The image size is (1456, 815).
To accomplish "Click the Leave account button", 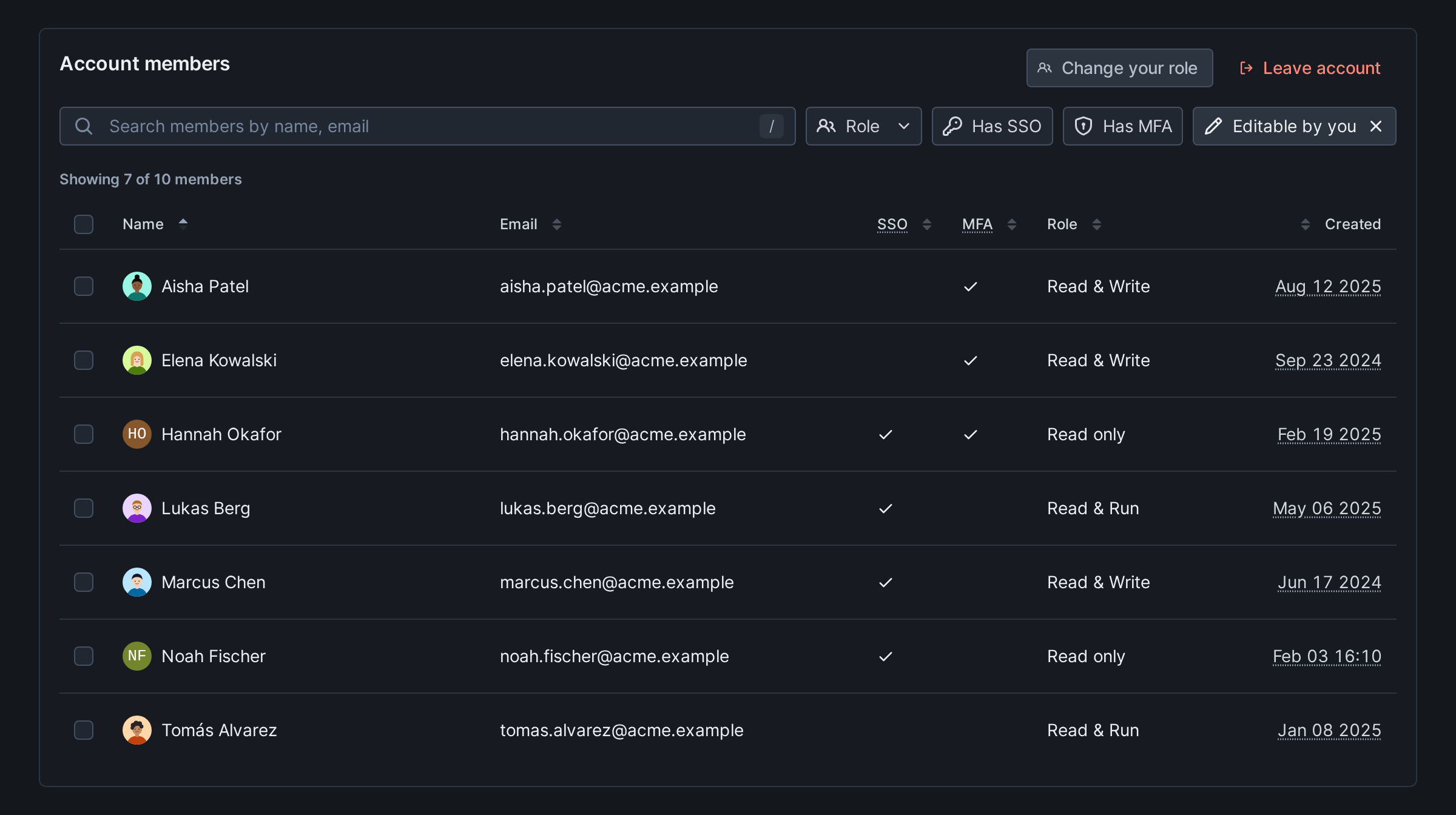I will pos(1310,68).
